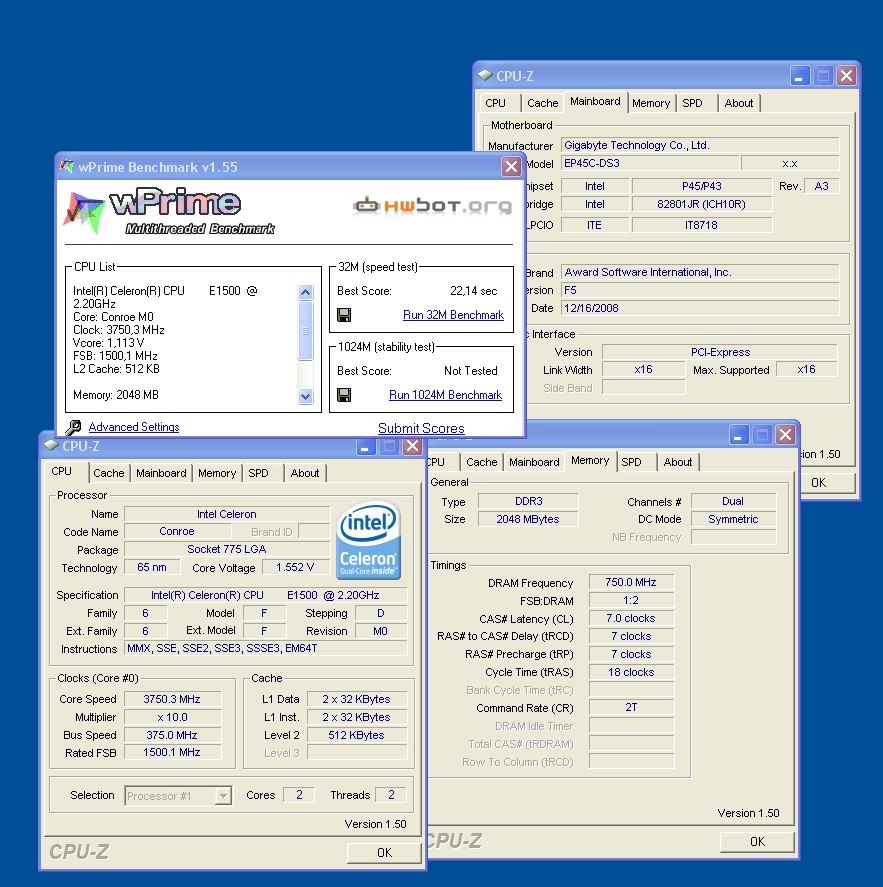Click the 82801JR (ICH10R) southbridge value
Image resolution: width=883 pixels, height=887 pixels.
(701, 204)
